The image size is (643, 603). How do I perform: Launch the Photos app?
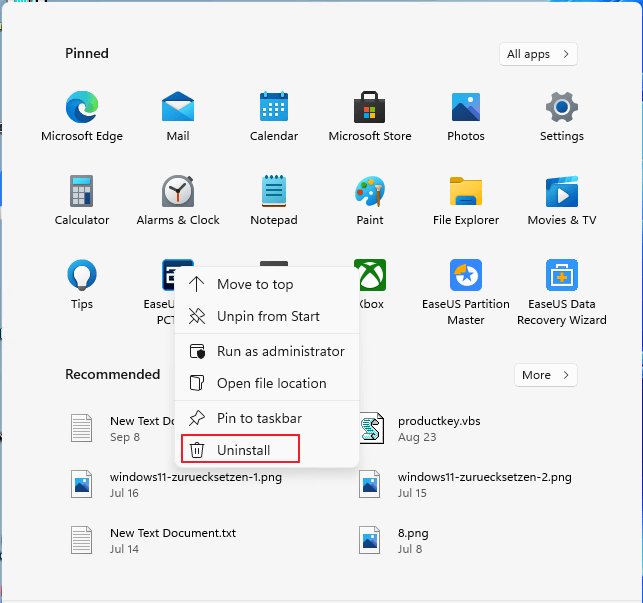point(466,108)
